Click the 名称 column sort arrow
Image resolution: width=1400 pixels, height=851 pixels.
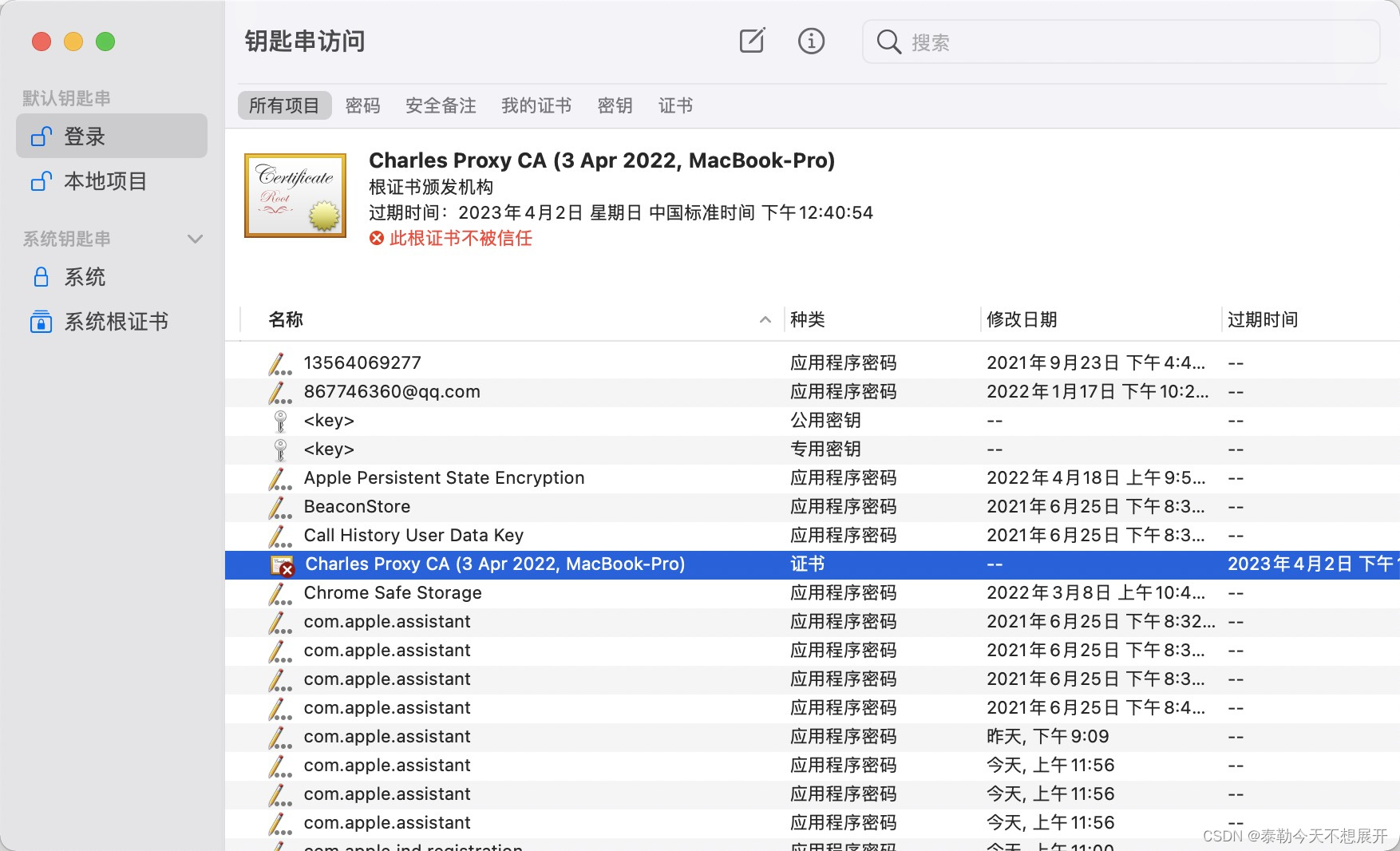coord(765,319)
